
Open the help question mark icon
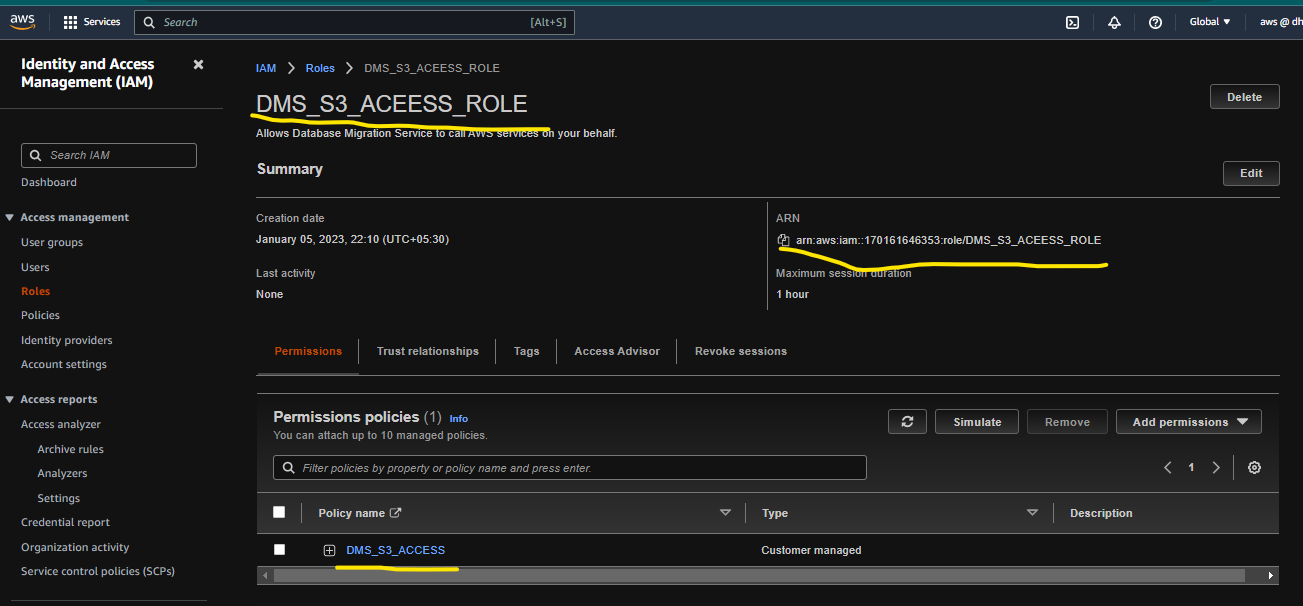coord(1155,22)
